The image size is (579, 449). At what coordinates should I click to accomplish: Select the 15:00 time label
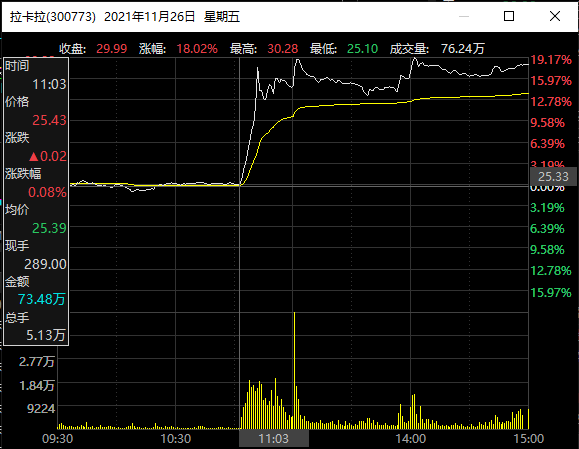pyautogui.click(x=529, y=439)
